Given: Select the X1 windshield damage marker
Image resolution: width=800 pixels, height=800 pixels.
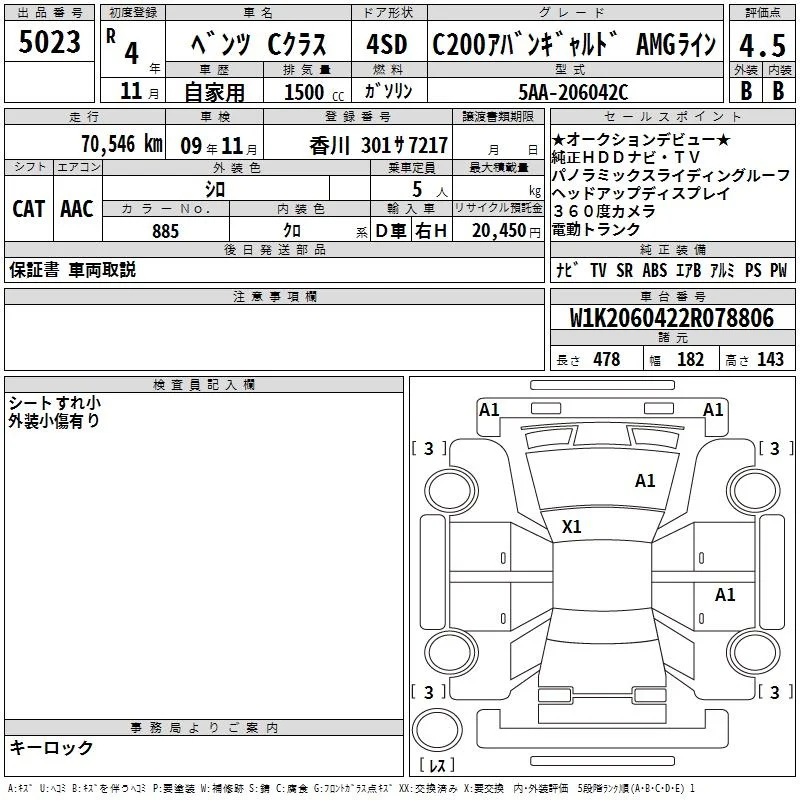Looking at the screenshot, I should (571, 527).
